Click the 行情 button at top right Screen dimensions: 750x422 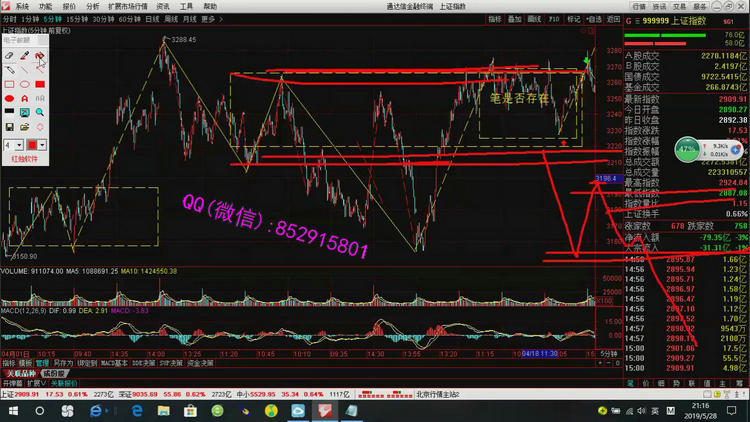(639, 6)
